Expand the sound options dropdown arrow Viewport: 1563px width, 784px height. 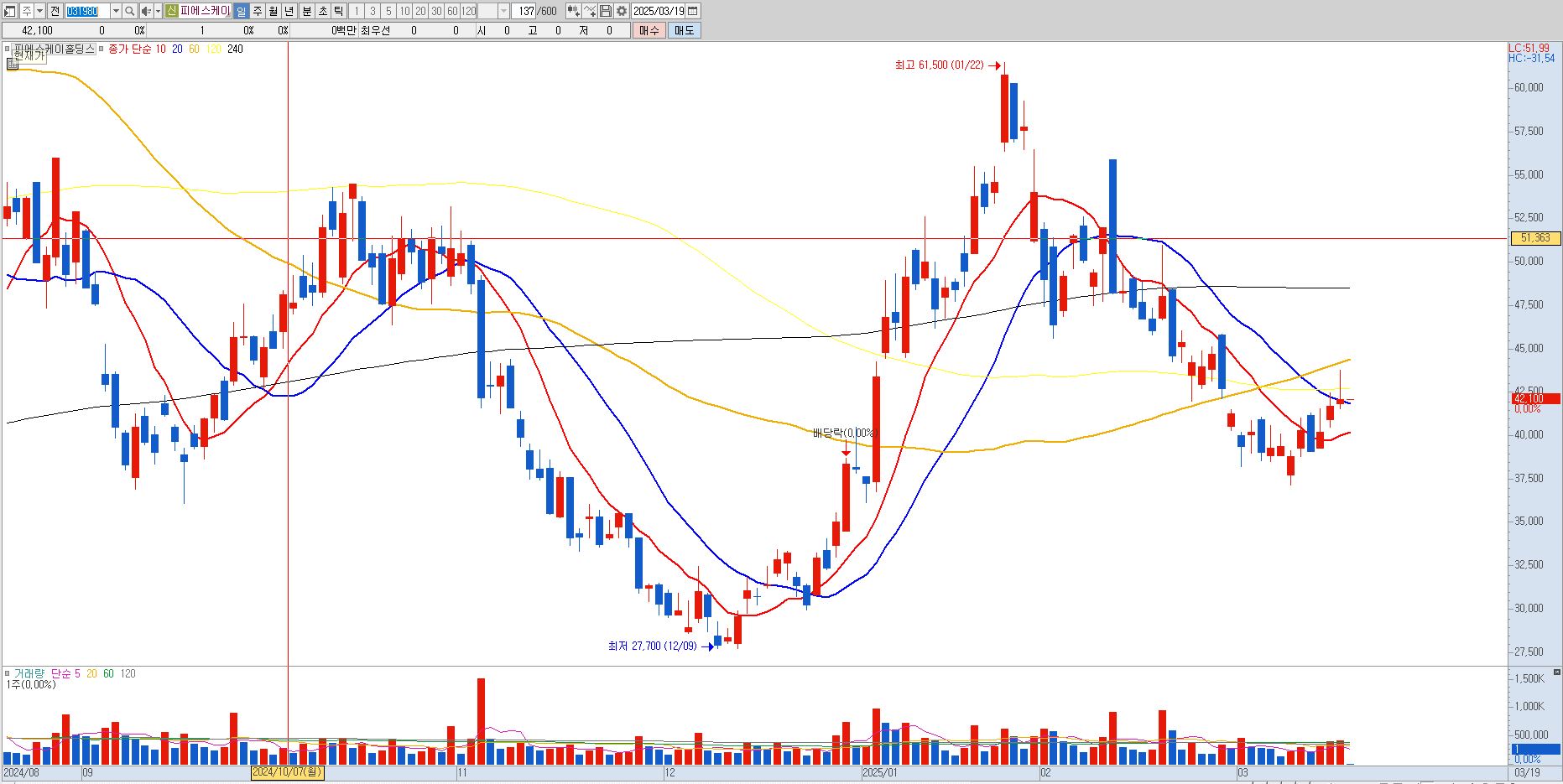coord(158,11)
